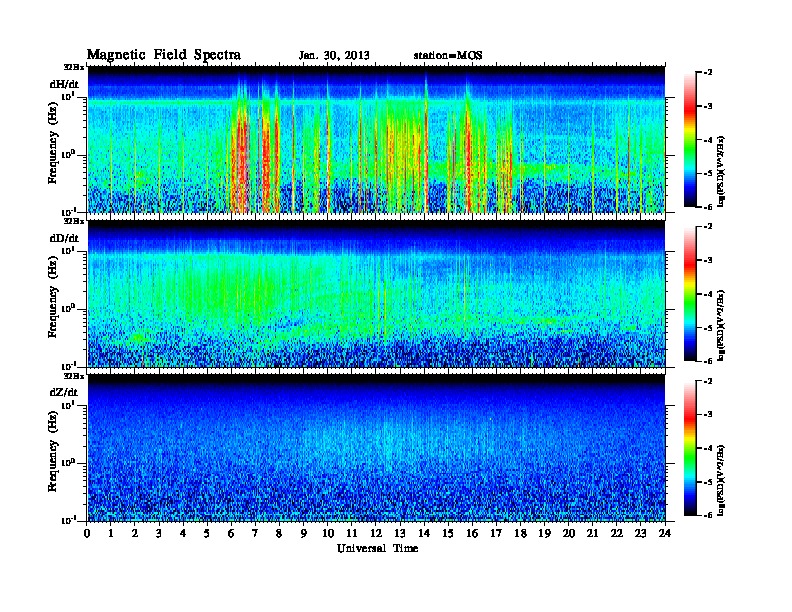The height and width of the screenshot is (612, 792).
Task: Click Universal Time tick label "11"
Action: point(352,534)
